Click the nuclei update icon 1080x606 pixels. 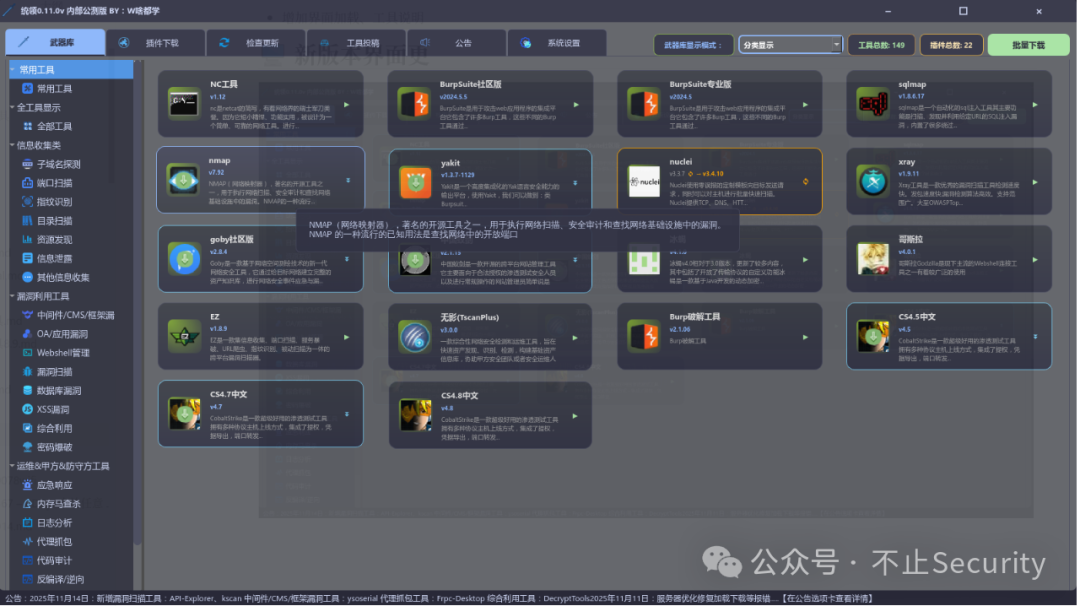(805, 182)
